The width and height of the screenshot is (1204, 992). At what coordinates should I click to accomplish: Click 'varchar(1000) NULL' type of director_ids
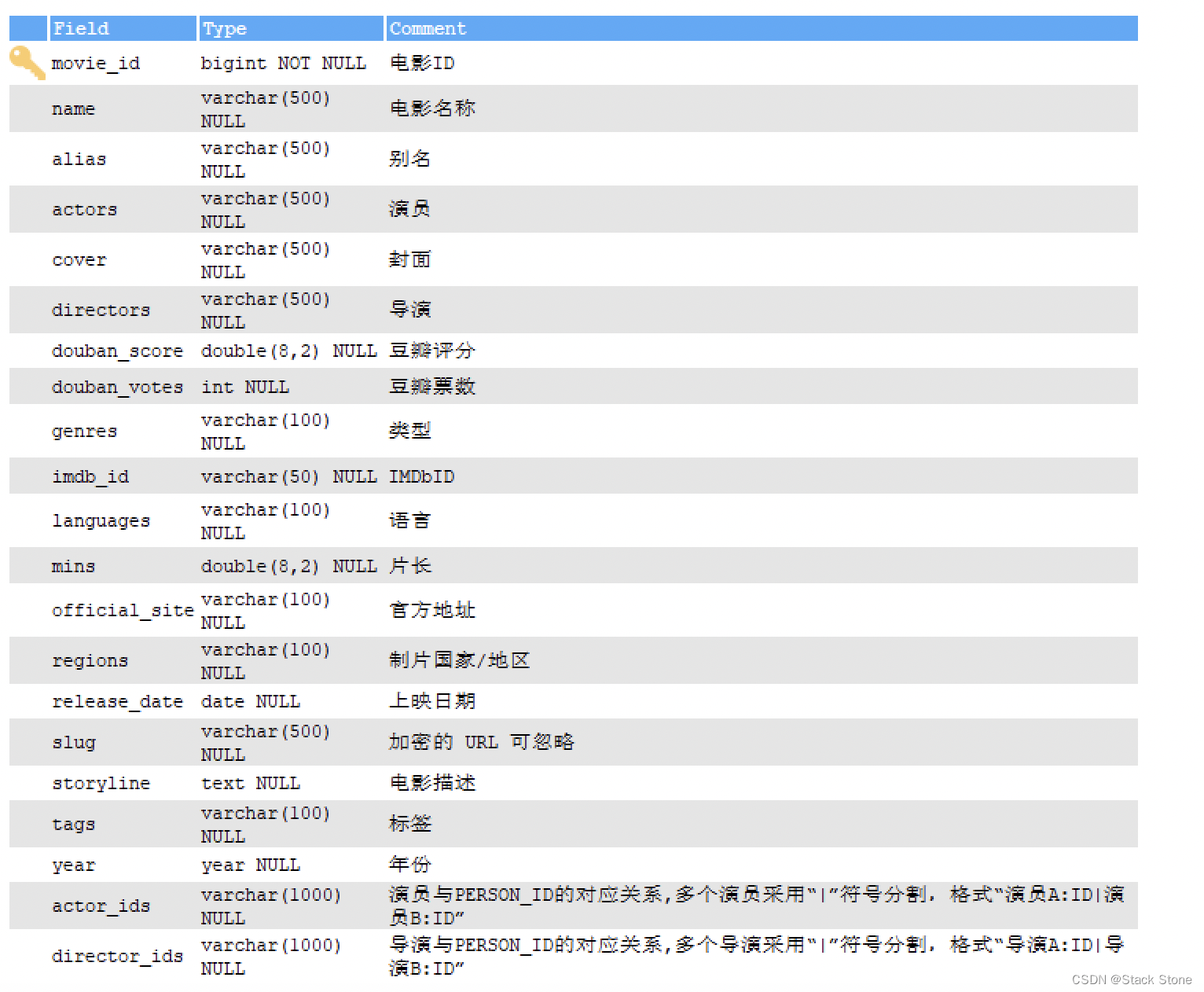coord(271,957)
